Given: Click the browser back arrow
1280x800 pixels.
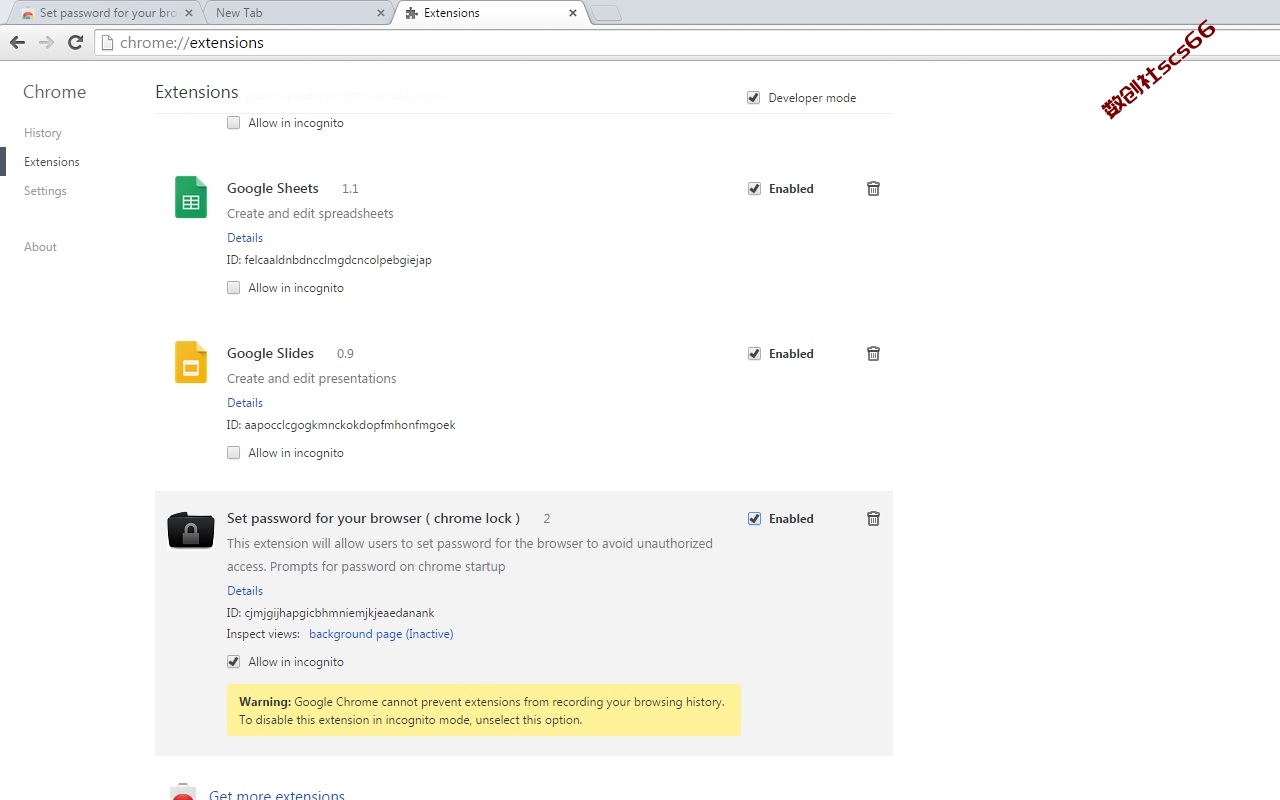Looking at the screenshot, I should pyautogui.click(x=17, y=42).
